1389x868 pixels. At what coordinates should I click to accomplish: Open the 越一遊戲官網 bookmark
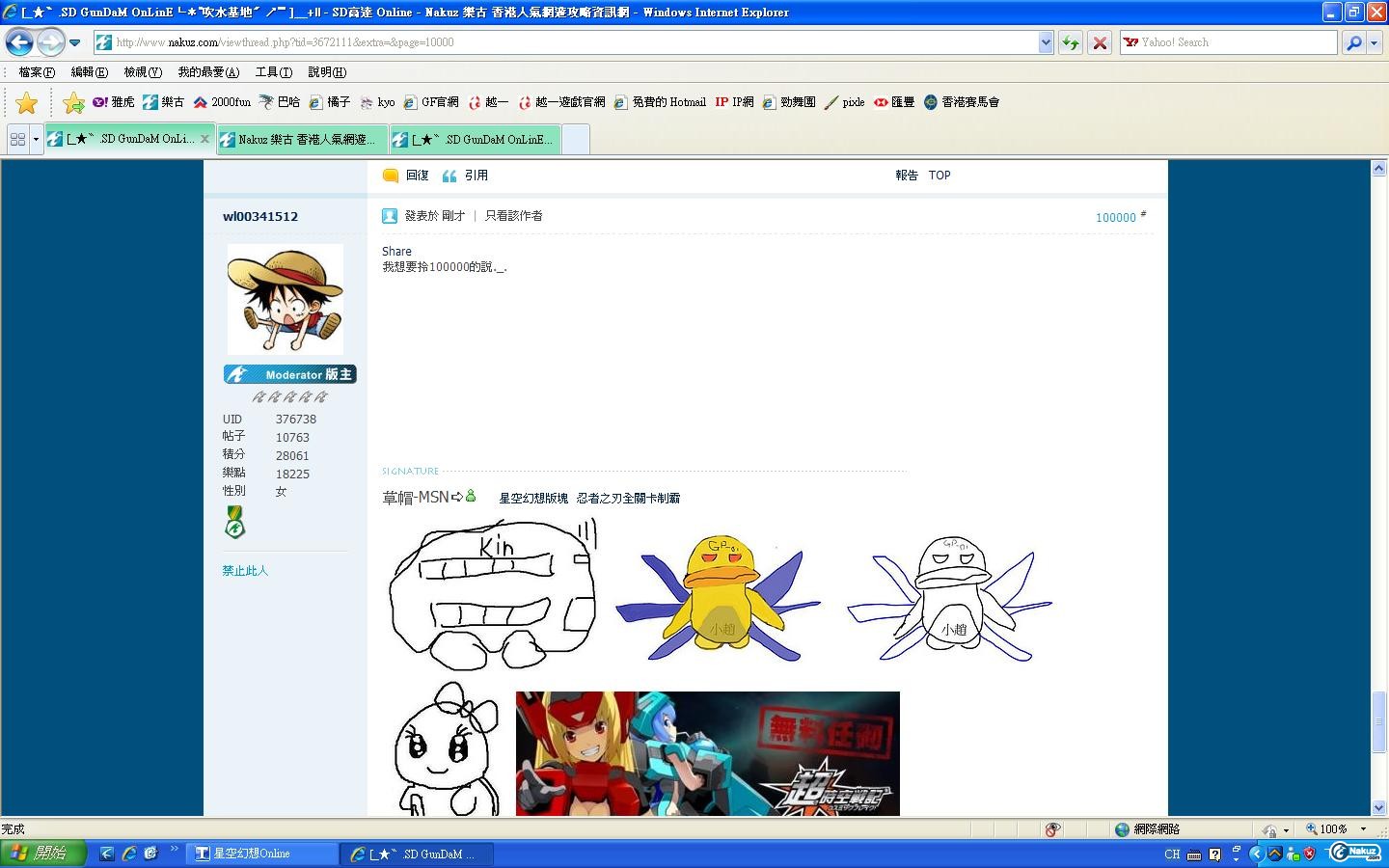561,102
